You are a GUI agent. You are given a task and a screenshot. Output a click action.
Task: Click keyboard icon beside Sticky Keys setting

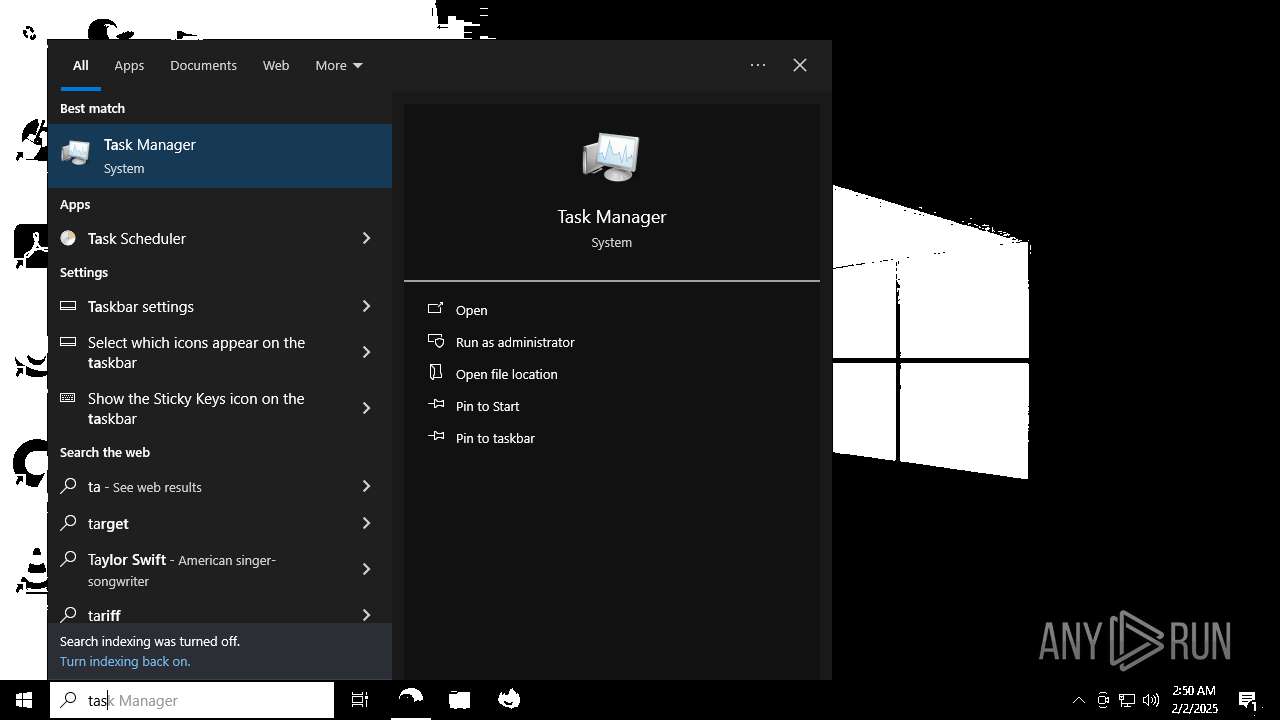click(68, 397)
